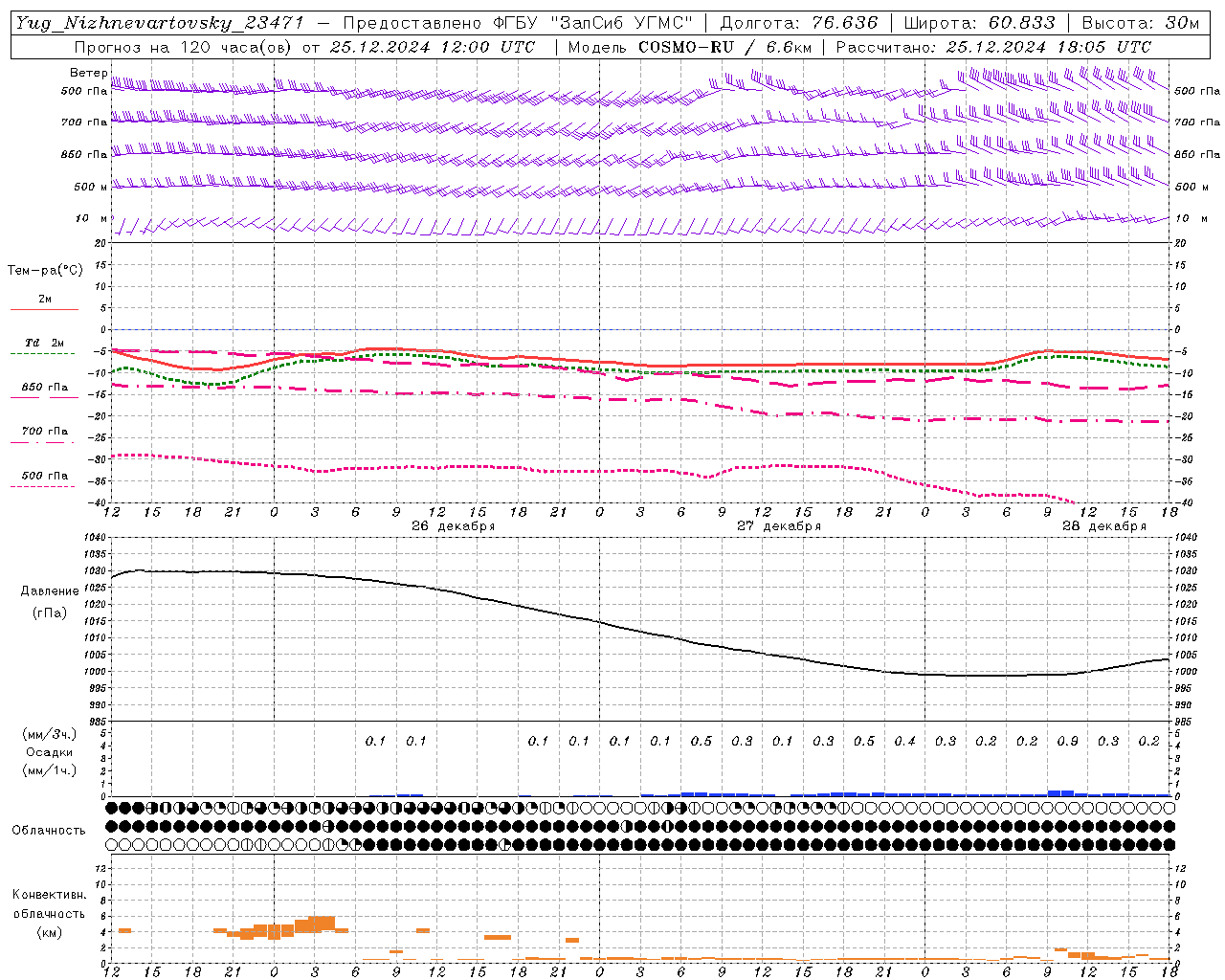Click the Высота: 30м value
Screen dimensions: 1225x980
pos(1141,24)
